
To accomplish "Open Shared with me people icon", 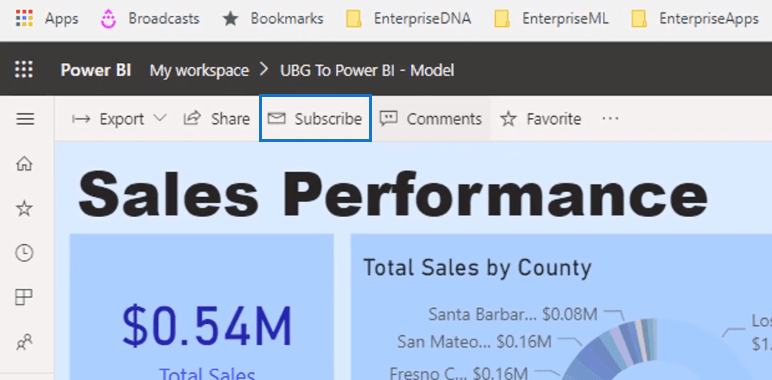I will pyautogui.click(x=24, y=342).
